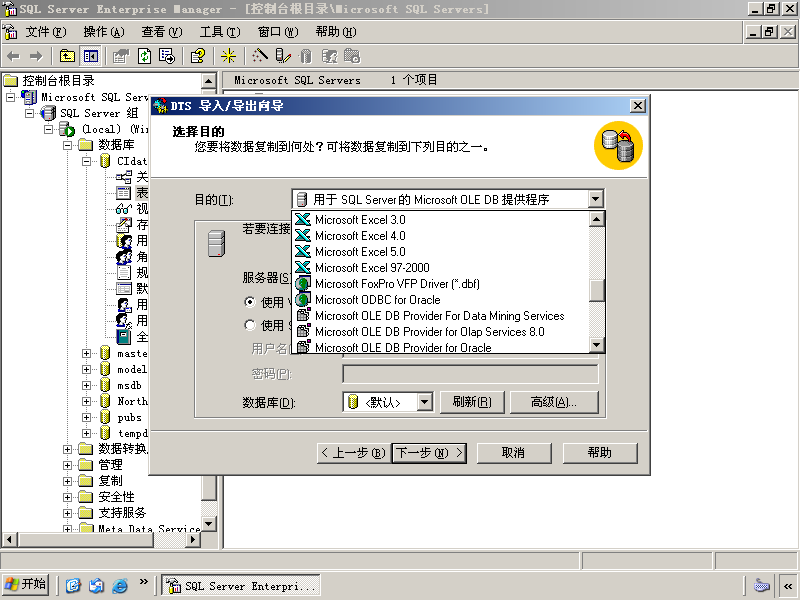Click the 上一步(B) back button

354,453
